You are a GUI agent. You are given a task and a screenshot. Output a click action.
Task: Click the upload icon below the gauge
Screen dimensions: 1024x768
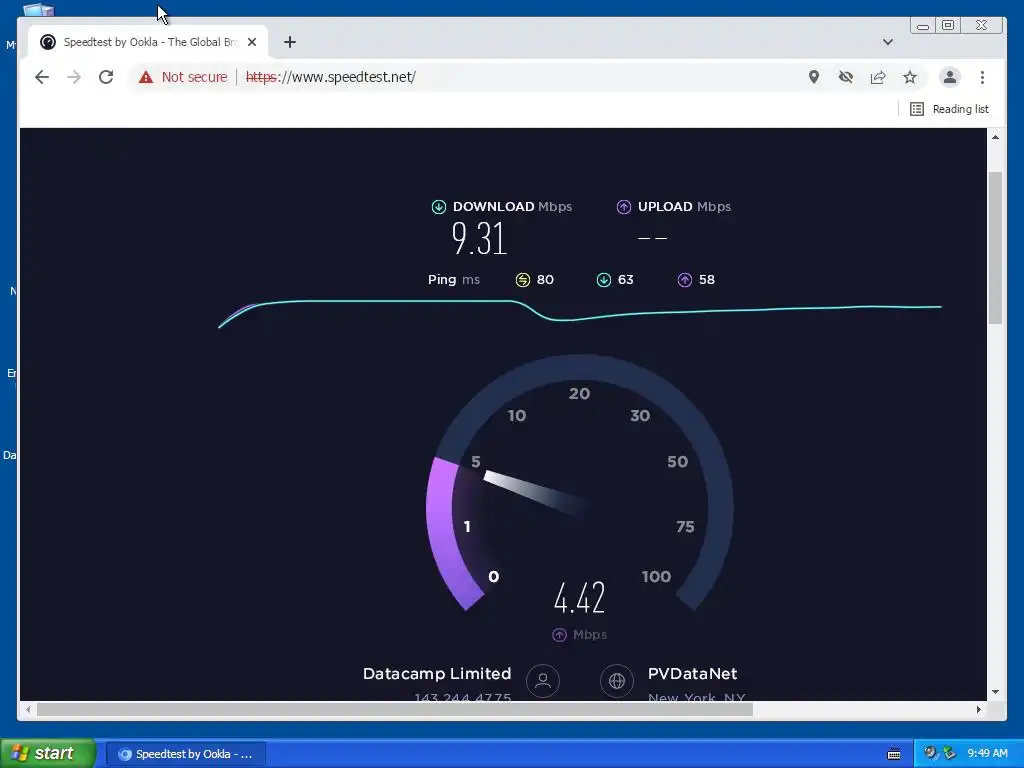(x=559, y=635)
